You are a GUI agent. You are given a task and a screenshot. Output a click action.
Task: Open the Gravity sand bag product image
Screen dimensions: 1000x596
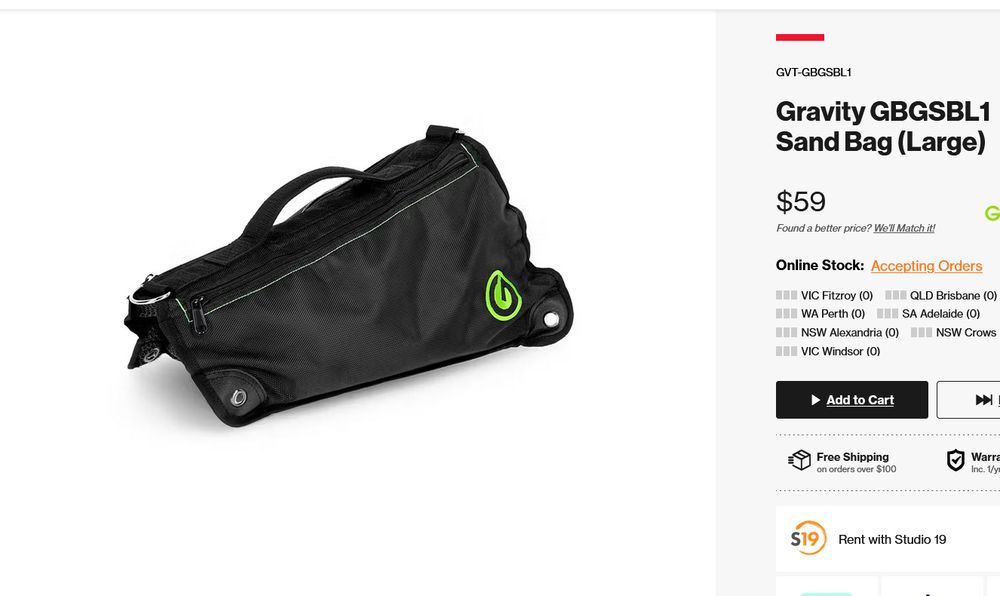[349, 276]
